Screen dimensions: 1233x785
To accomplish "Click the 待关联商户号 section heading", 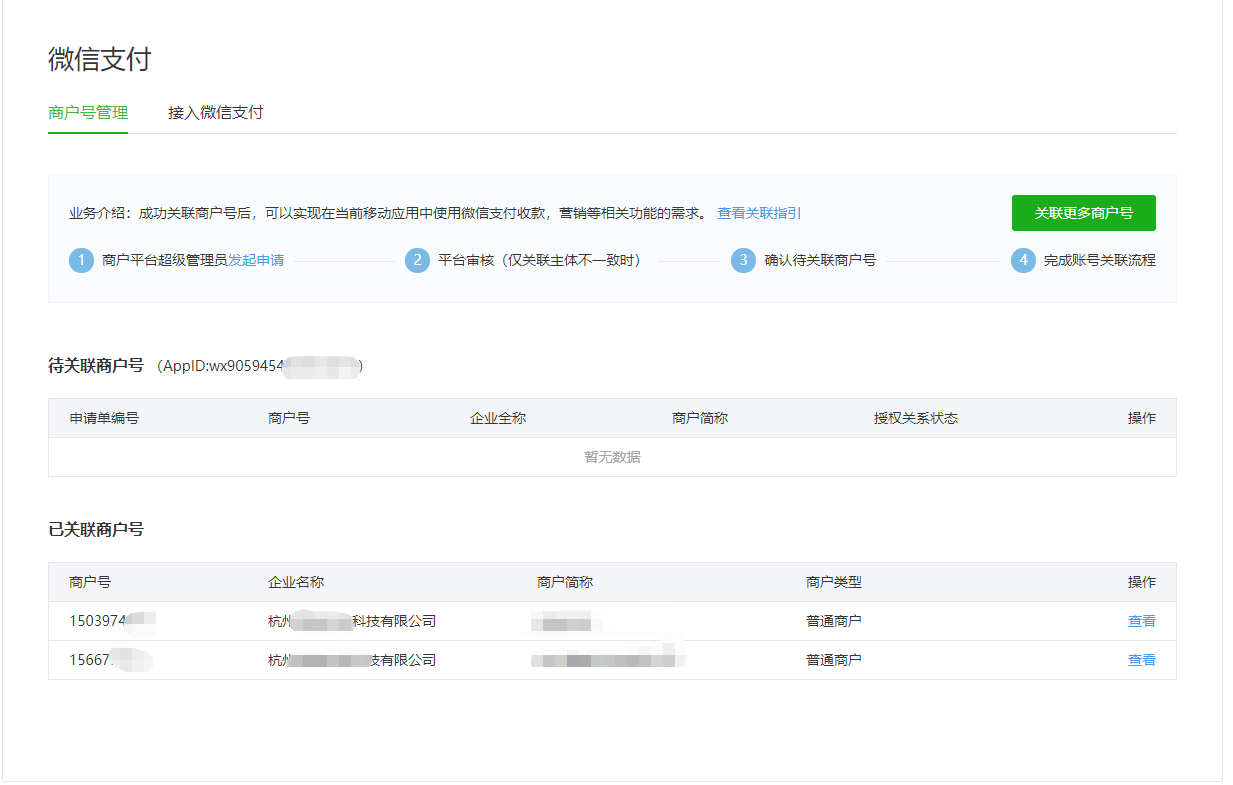I will pos(96,366).
